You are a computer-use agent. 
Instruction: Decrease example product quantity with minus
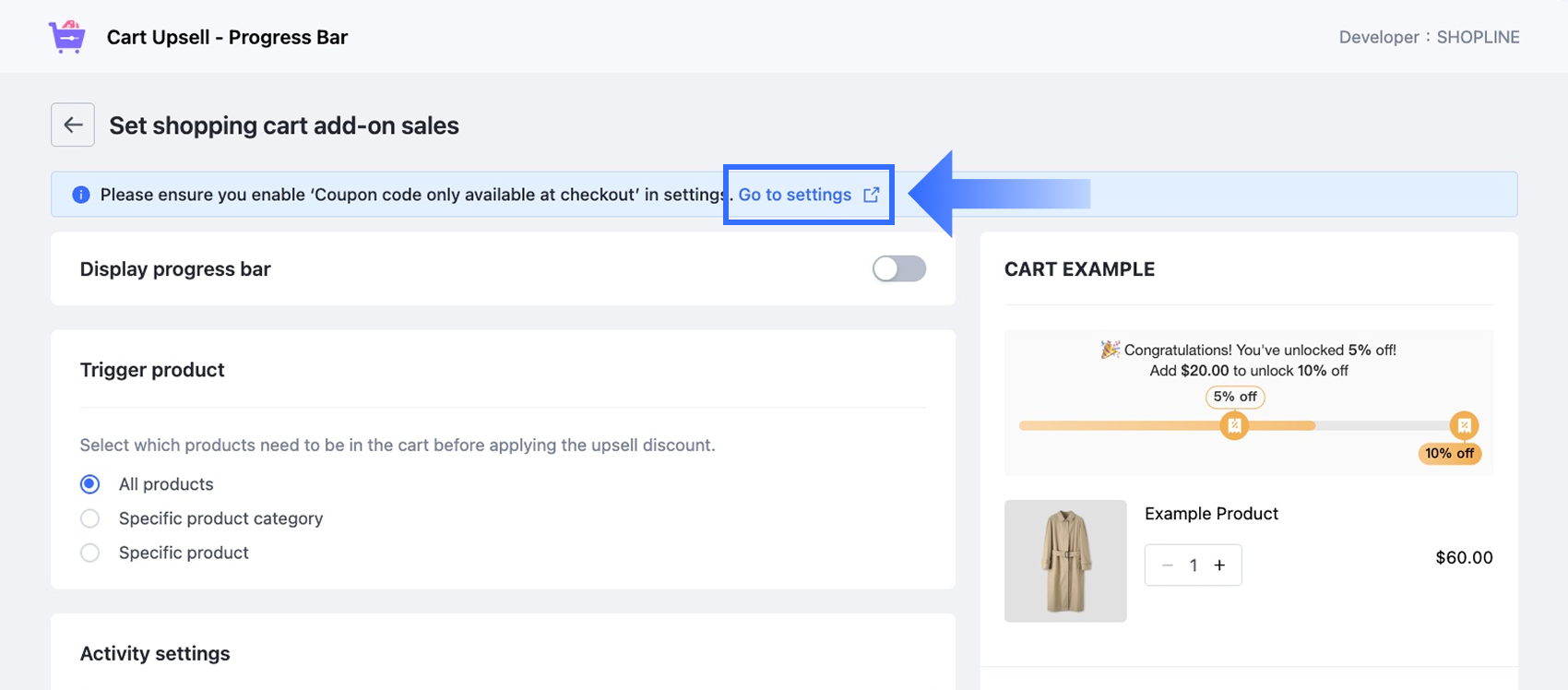click(x=1168, y=565)
